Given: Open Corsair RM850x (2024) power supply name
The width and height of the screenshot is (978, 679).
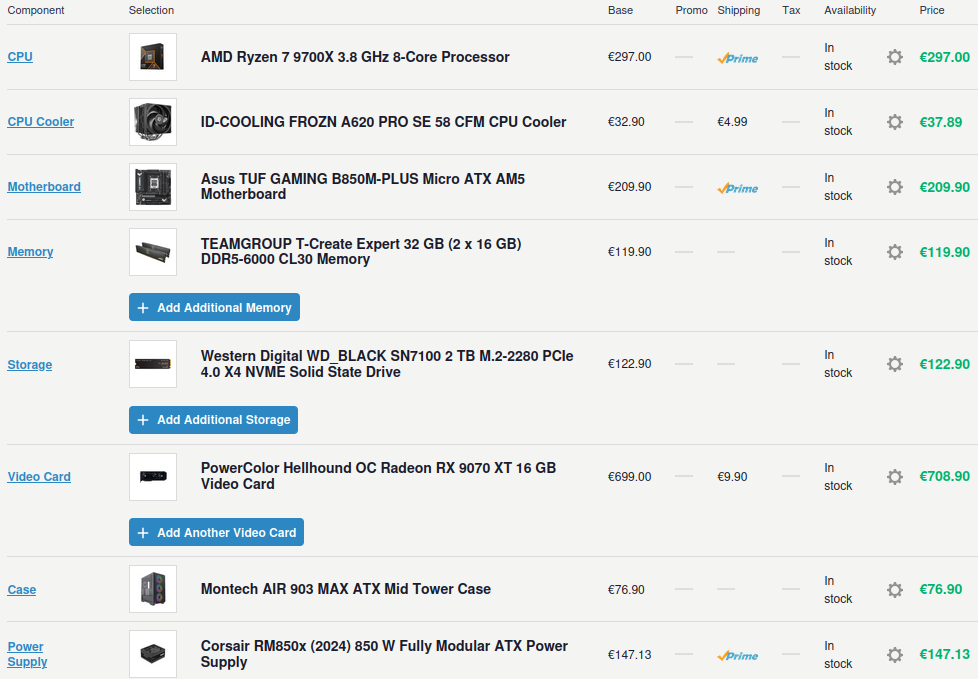Looking at the screenshot, I should [384, 654].
